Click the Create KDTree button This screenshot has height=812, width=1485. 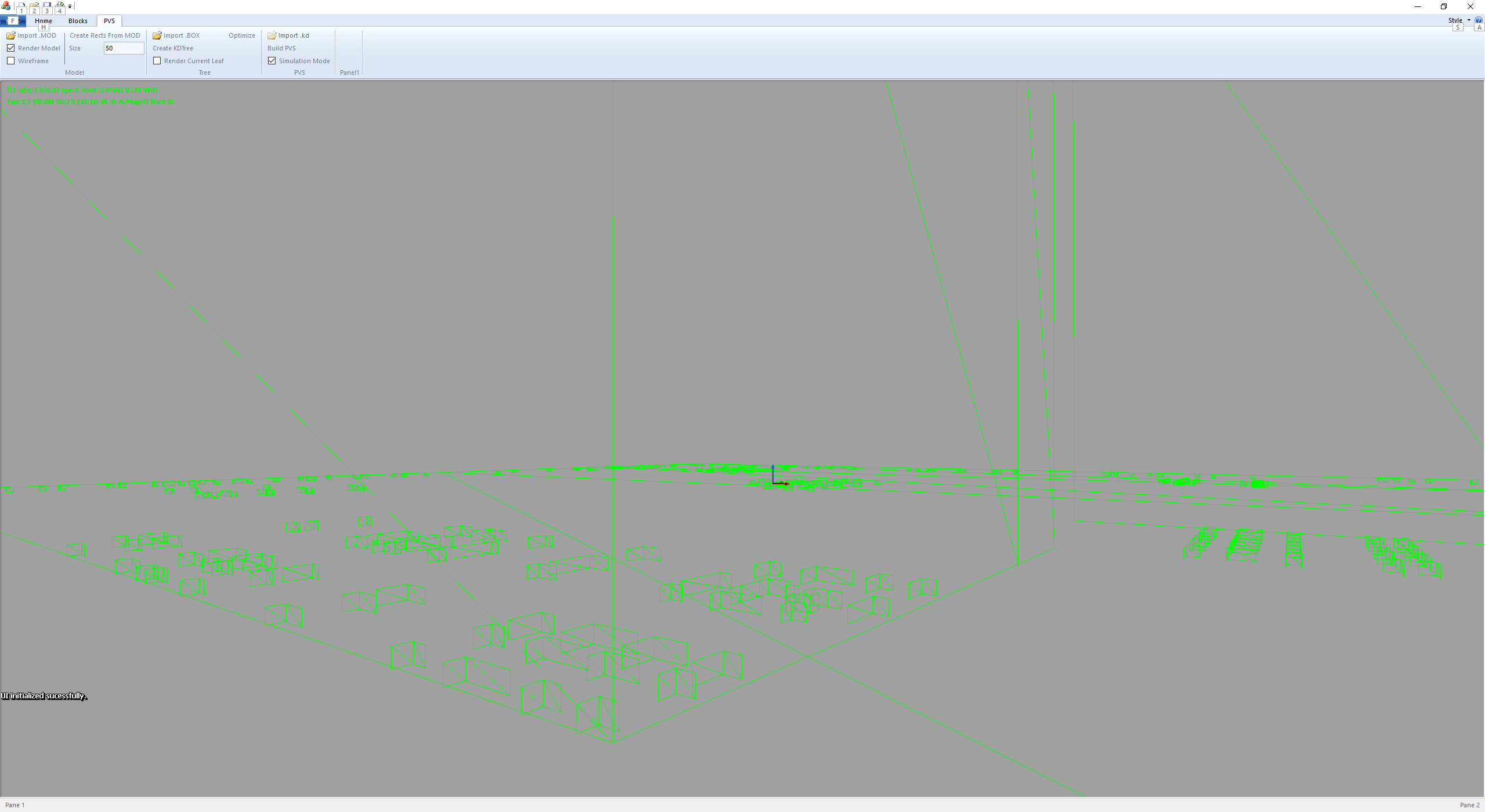pyautogui.click(x=173, y=48)
